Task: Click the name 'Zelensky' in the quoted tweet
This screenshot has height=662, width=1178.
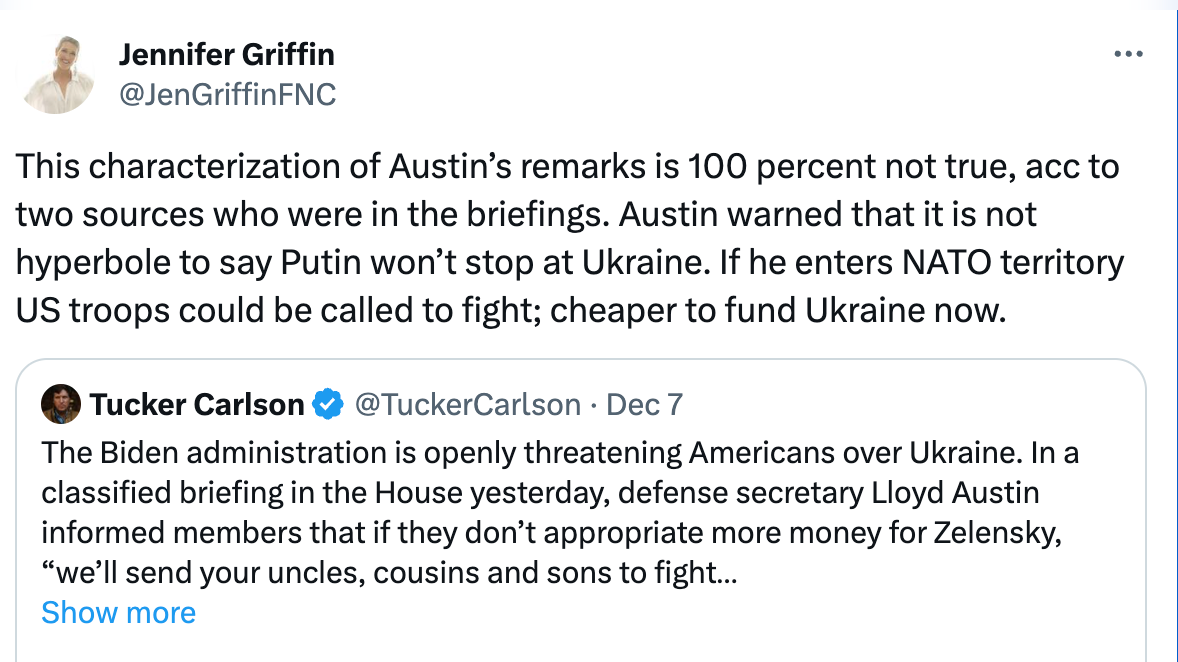Action: (997, 533)
